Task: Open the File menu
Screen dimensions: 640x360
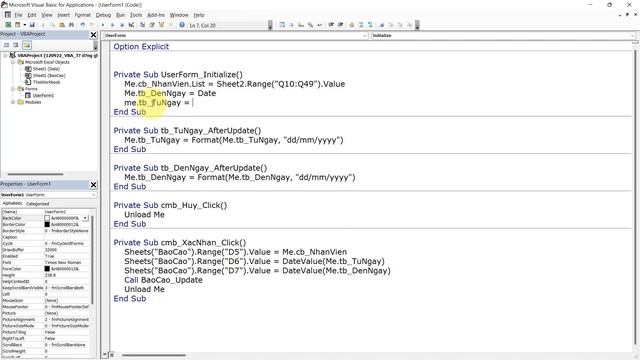Action: click(18, 15)
